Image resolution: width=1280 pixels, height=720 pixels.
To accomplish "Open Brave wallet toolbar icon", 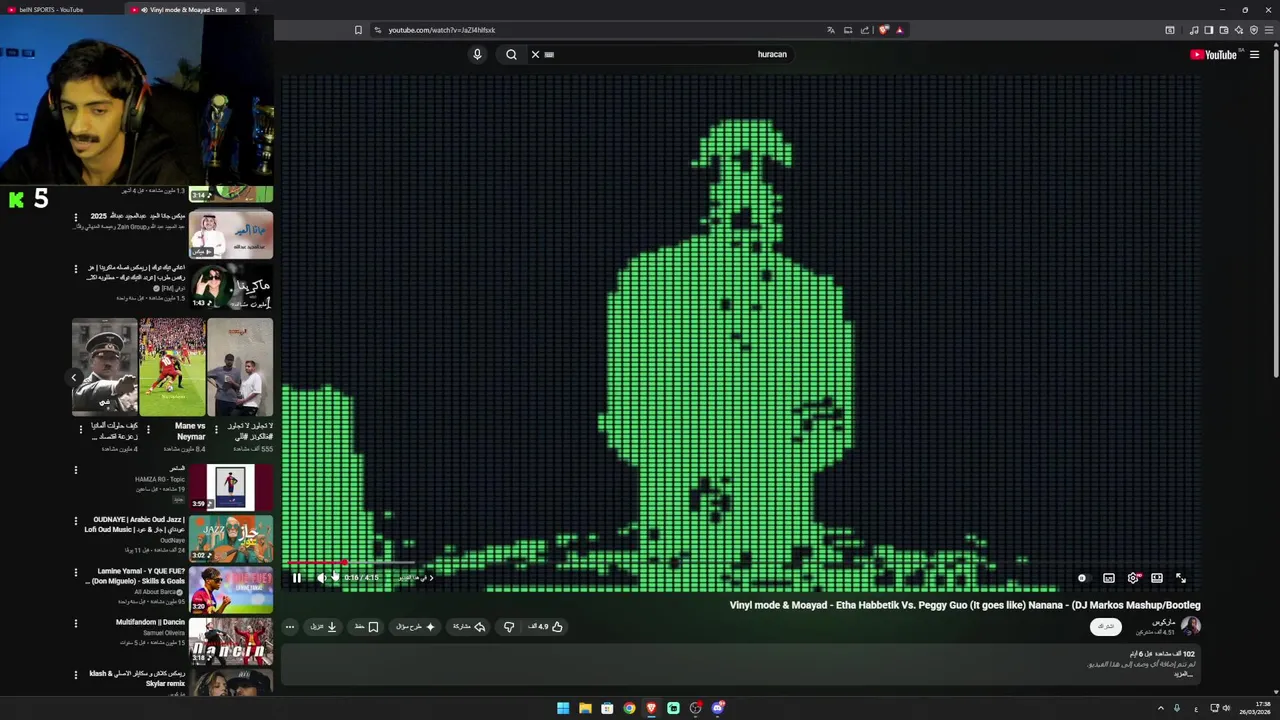I will click(x=1223, y=30).
